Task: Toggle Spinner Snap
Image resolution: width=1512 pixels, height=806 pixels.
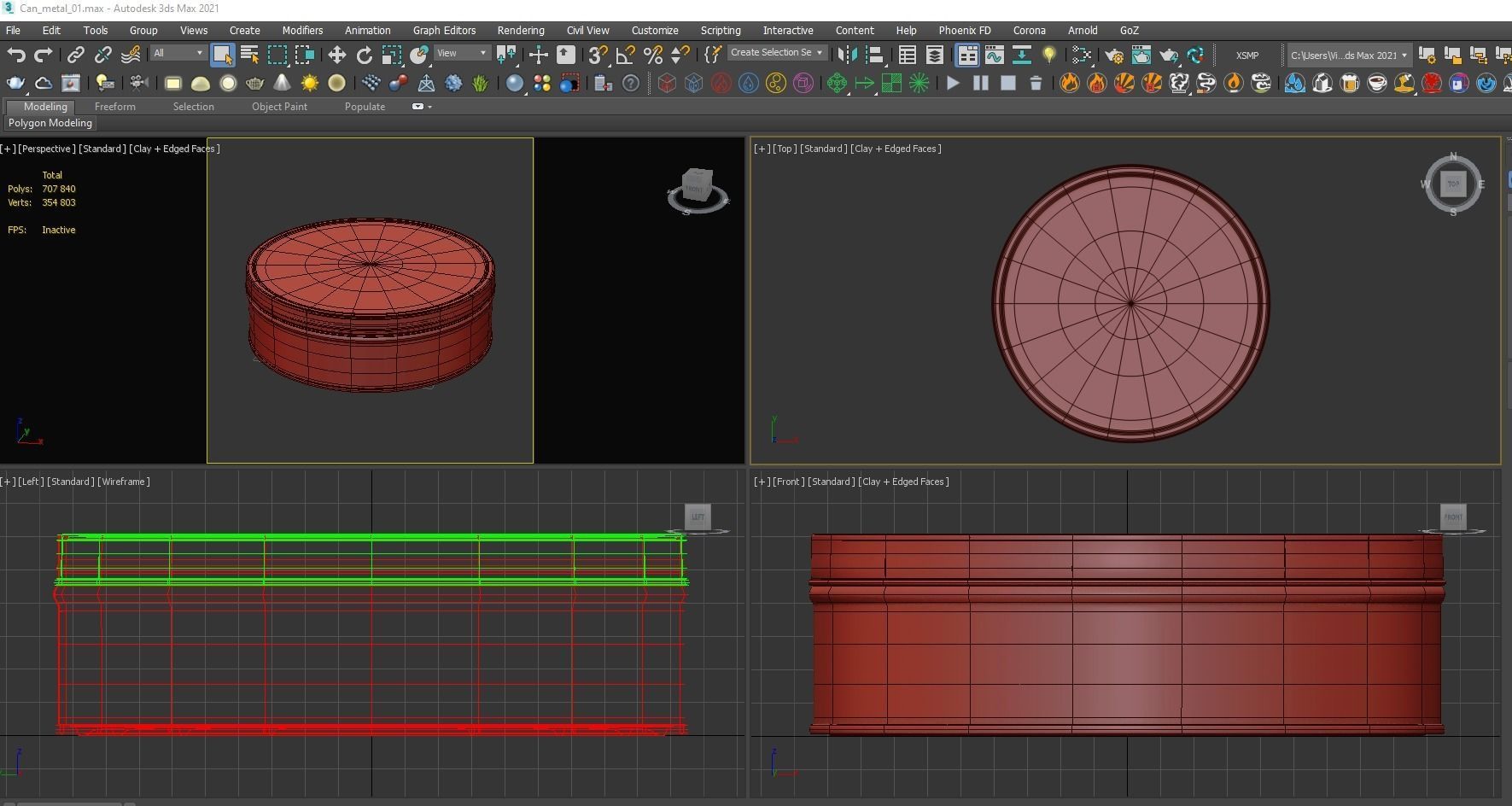Action: [680, 55]
